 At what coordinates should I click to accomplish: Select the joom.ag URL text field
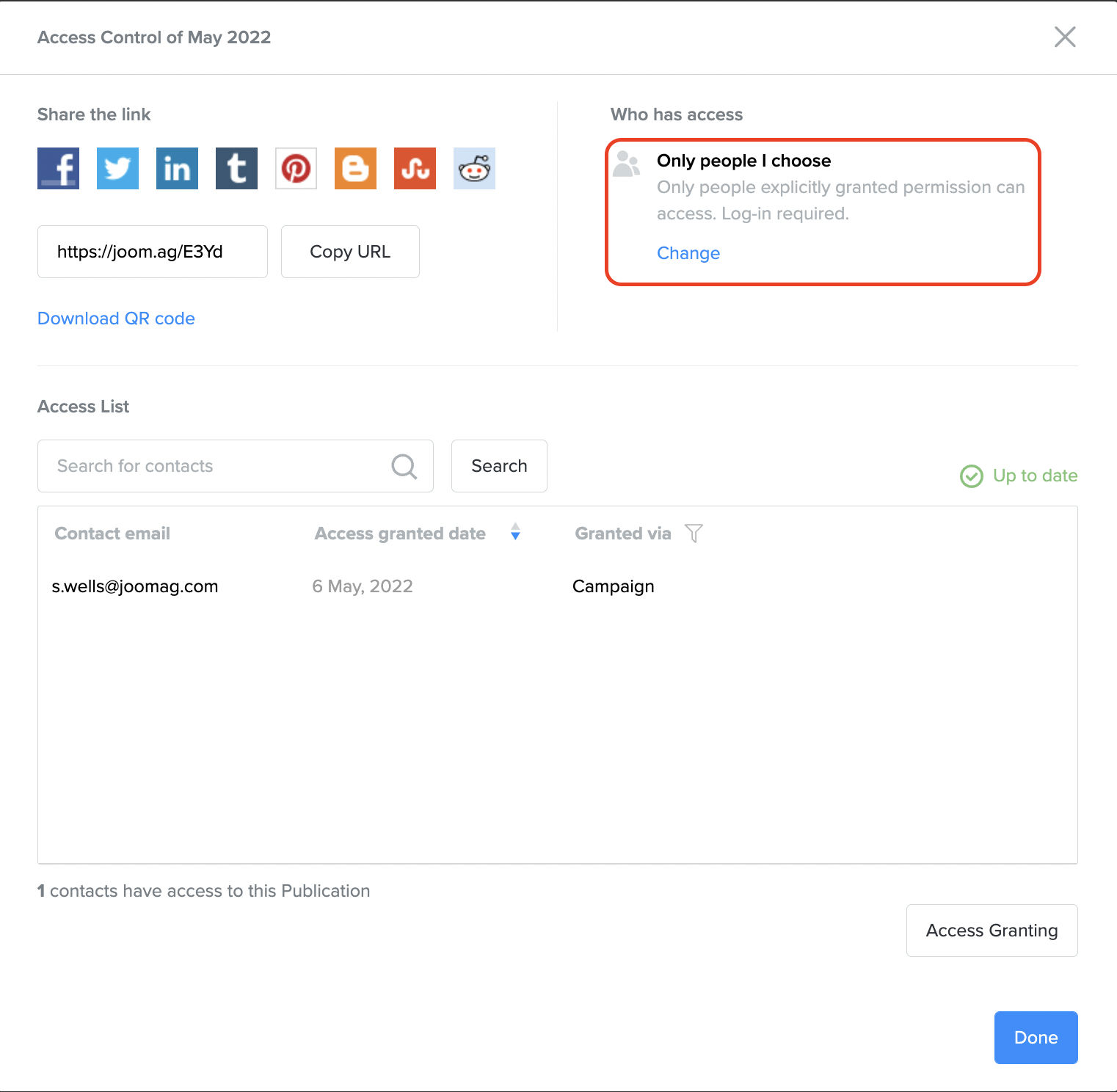tap(153, 252)
